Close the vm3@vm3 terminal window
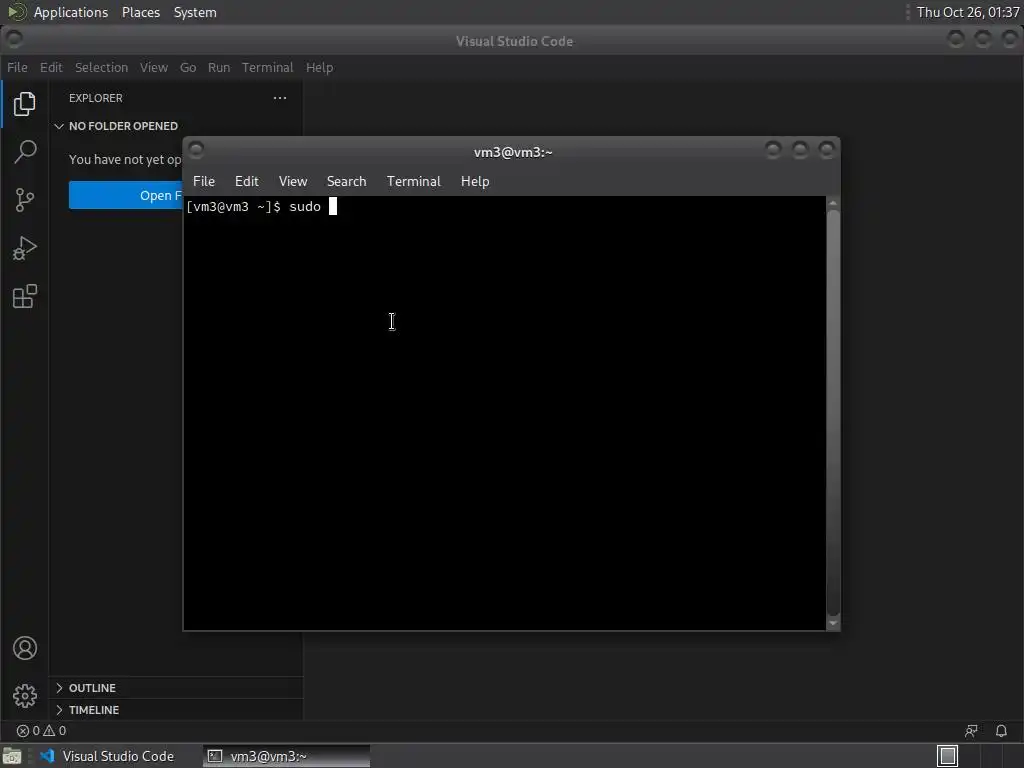Screen dimensions: 1024x768 827,150
